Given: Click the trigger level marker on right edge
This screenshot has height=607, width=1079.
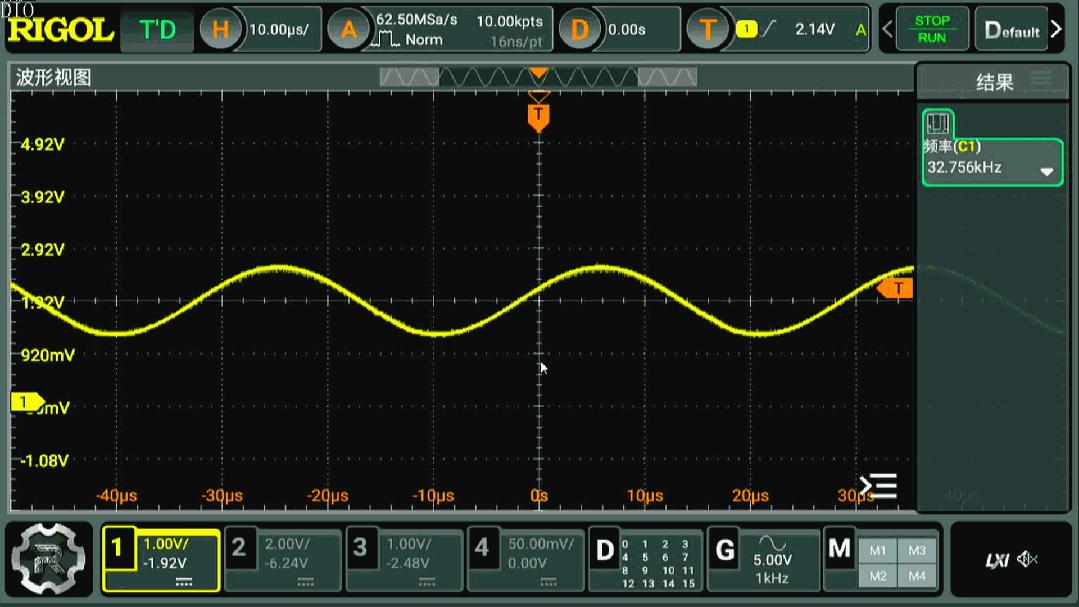Looking at the screenshot, I should click(897, 289).
